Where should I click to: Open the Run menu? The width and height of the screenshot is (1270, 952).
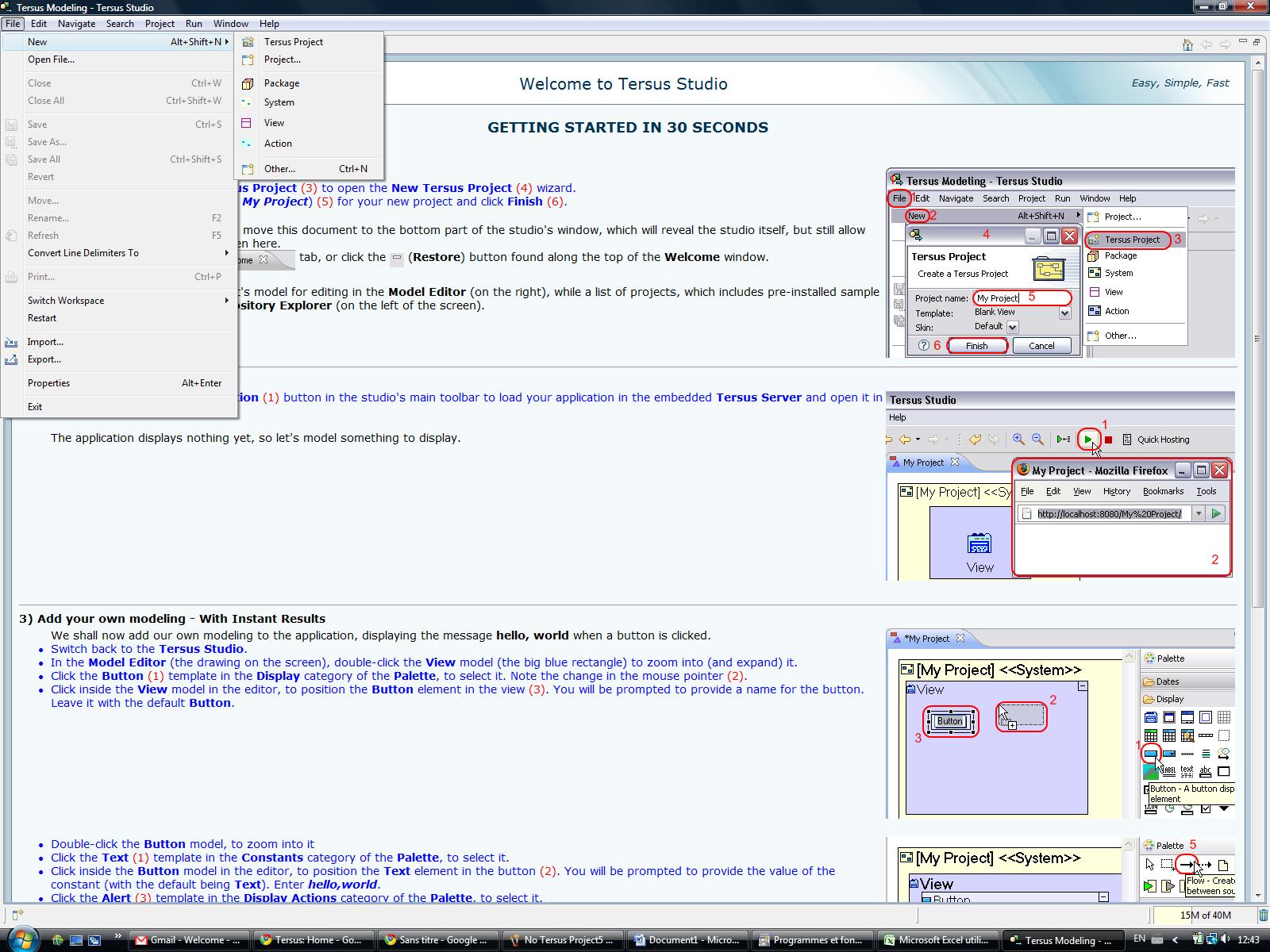(194, 24)
